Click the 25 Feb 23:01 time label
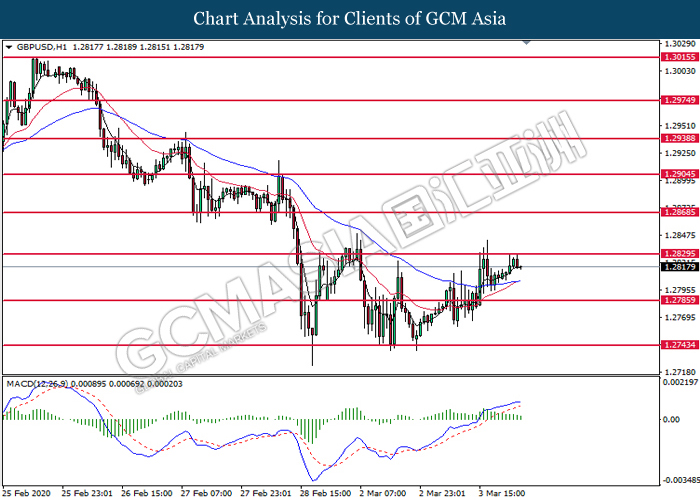The width and height of the screenshot is (700, 500). (x=87, y=493)
